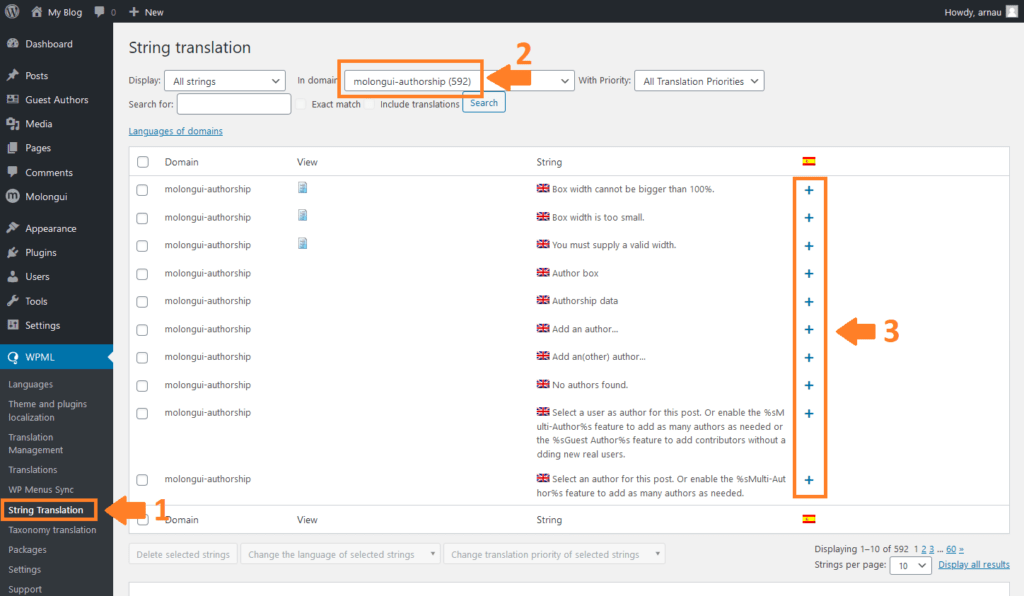This screenshot has height=596, width=1024.
Task: Check the 'Authorship data' row
Action: point(142,302)
